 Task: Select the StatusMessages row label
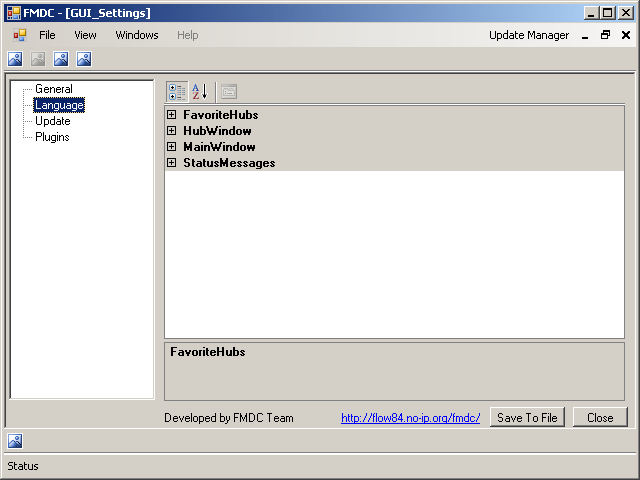pos(229,163)
